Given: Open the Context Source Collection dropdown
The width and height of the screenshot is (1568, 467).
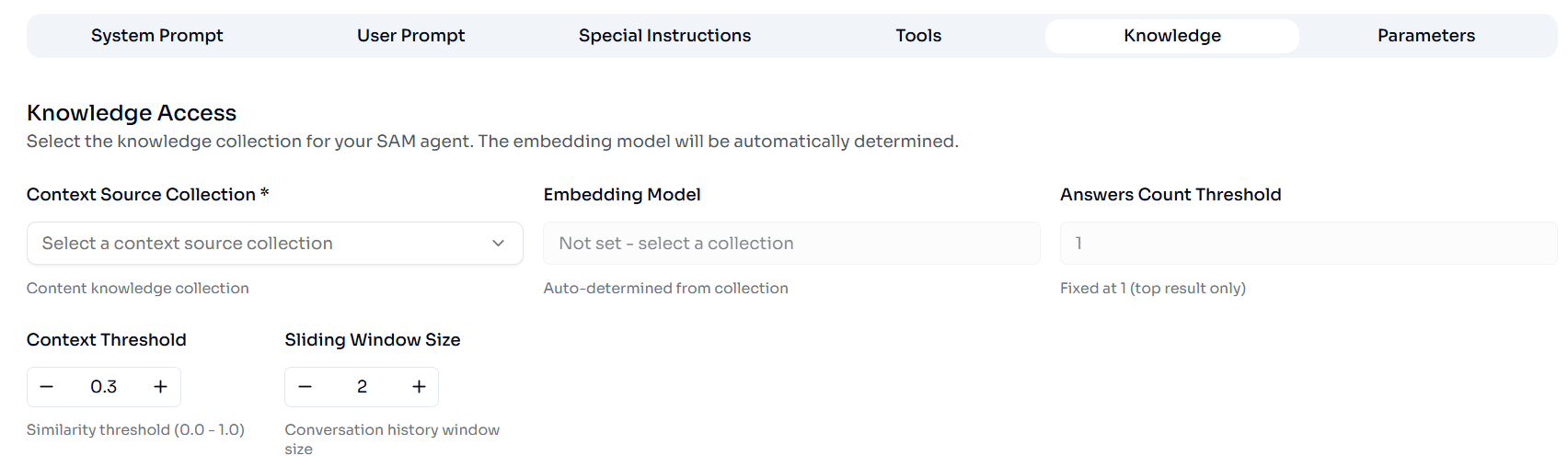Looking at the screenshot, I should [274, 244].
